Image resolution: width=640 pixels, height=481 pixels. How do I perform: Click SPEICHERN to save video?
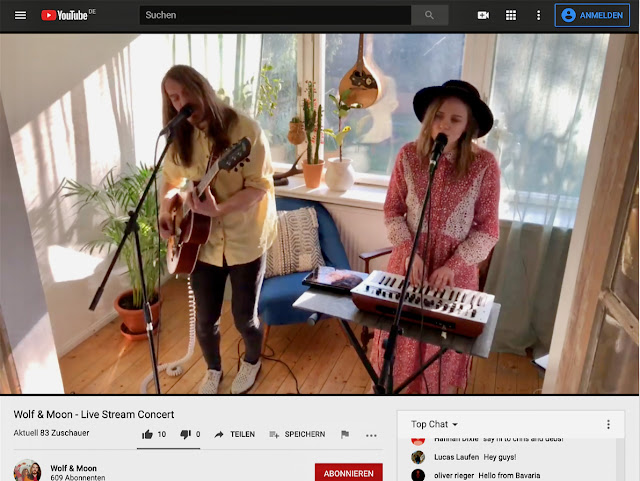(297, 434)
